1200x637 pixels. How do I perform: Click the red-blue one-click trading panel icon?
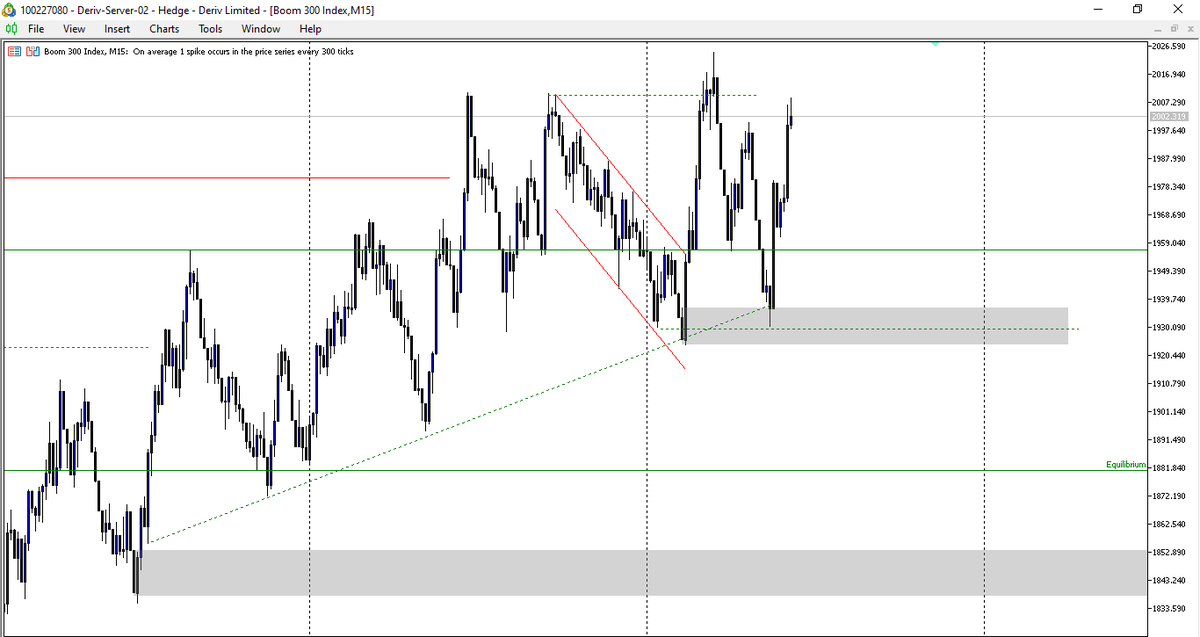tap(15, 51)
